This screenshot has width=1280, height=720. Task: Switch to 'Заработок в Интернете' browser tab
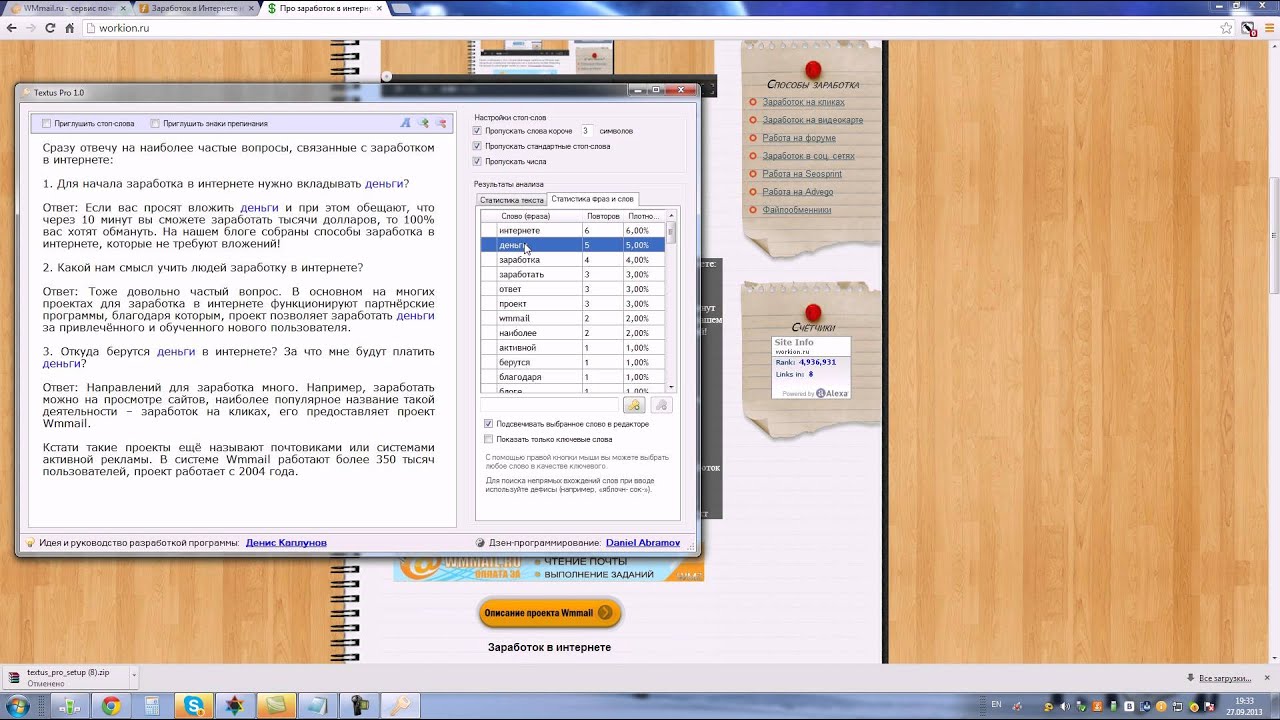(196, 8)
